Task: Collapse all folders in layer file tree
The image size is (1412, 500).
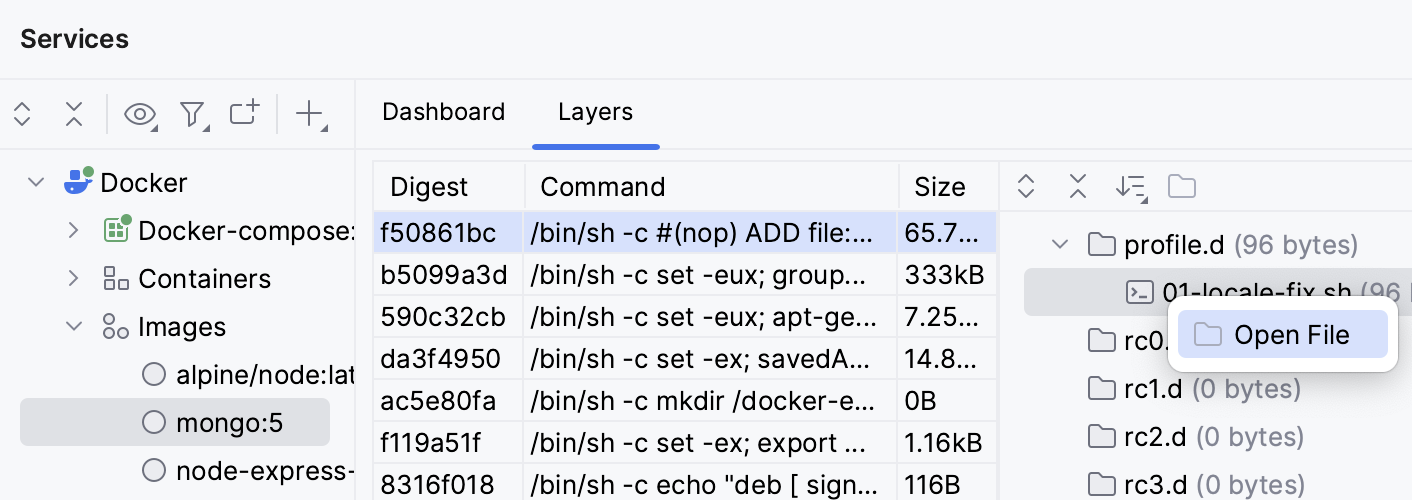Action: (1077, 186)
